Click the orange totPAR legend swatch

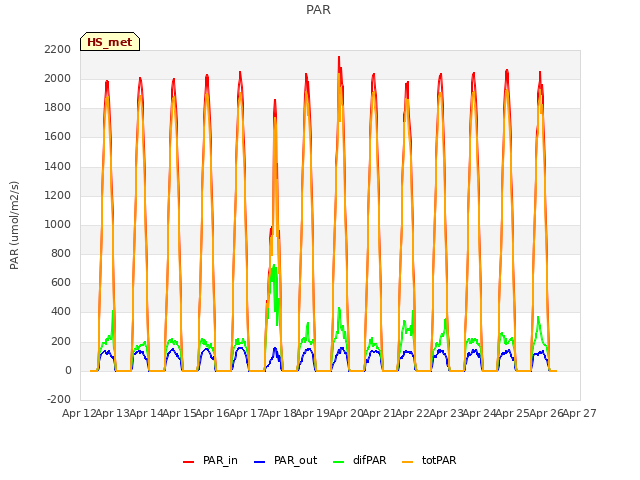point(407,462)
